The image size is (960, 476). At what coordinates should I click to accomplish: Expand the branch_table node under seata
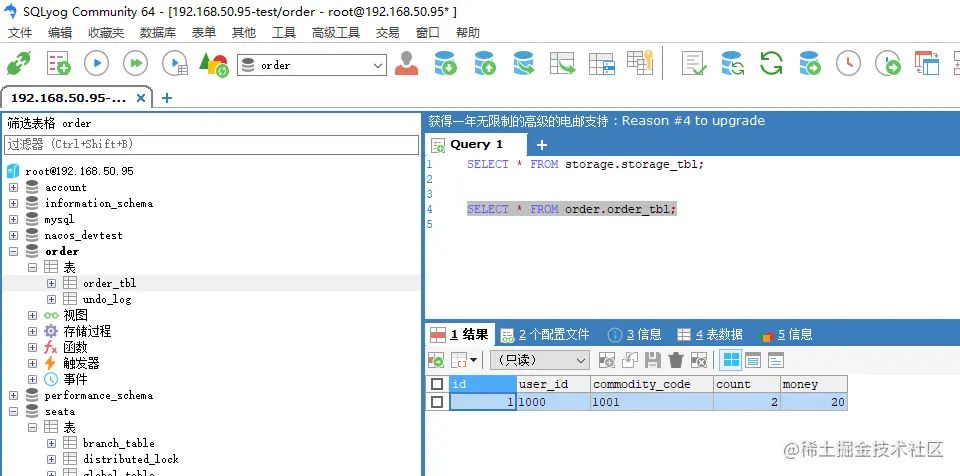pyautogui.click(x=51, y=443)
